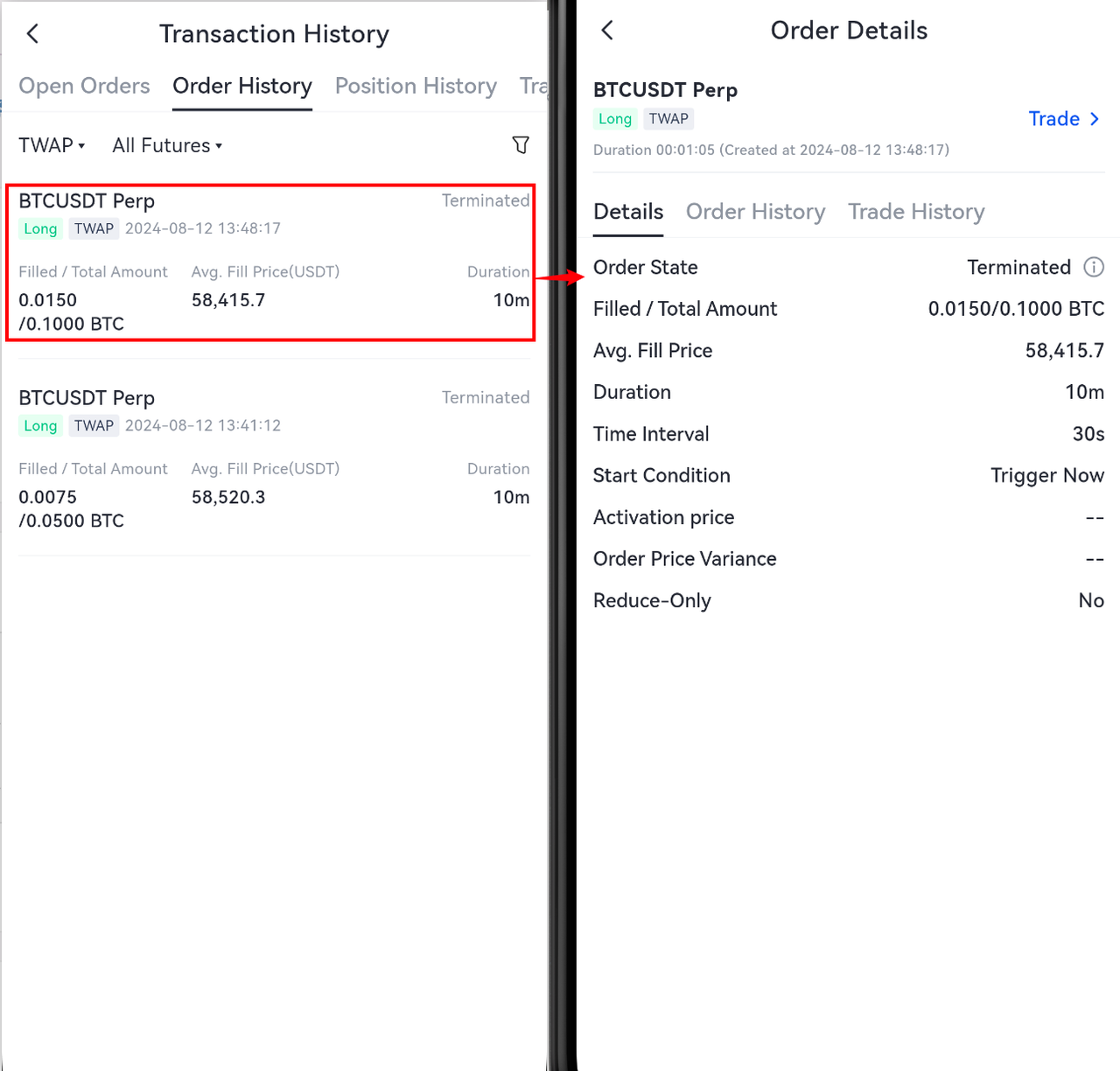
Task: Open the order filter funnel icon
Action: [x=521, y=145]
